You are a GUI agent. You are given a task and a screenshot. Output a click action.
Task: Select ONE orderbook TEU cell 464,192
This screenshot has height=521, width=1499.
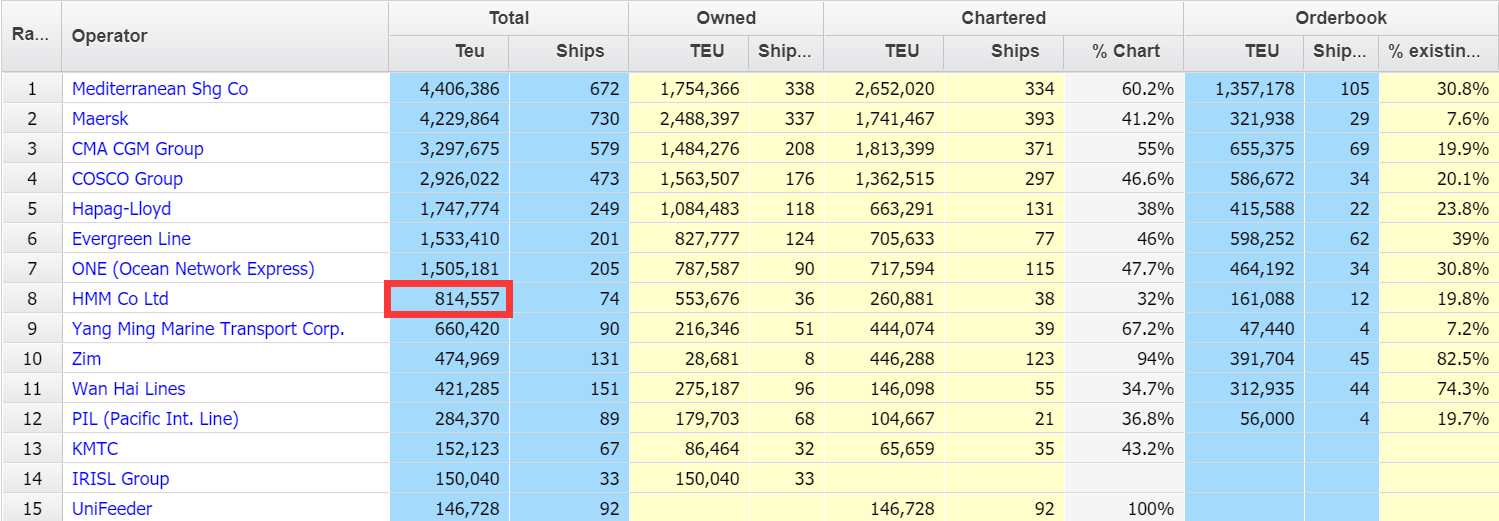coord(1244,269)
